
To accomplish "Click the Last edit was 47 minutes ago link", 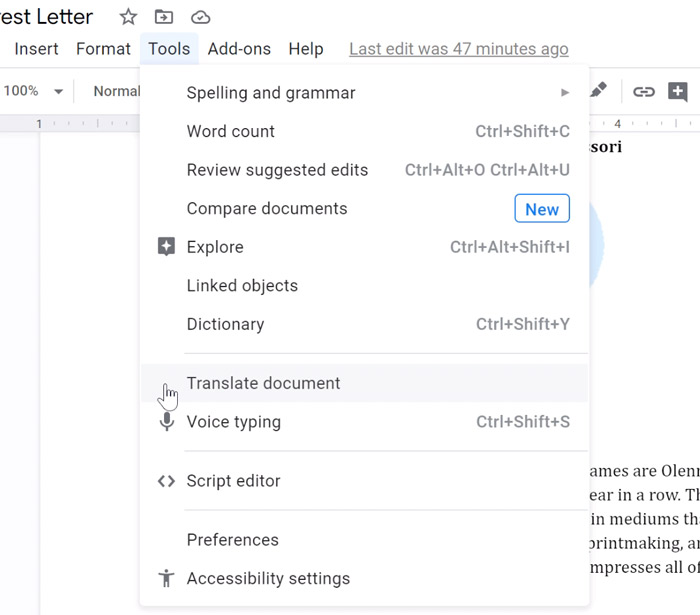I will pyautogui.click(x=458, y=49).
